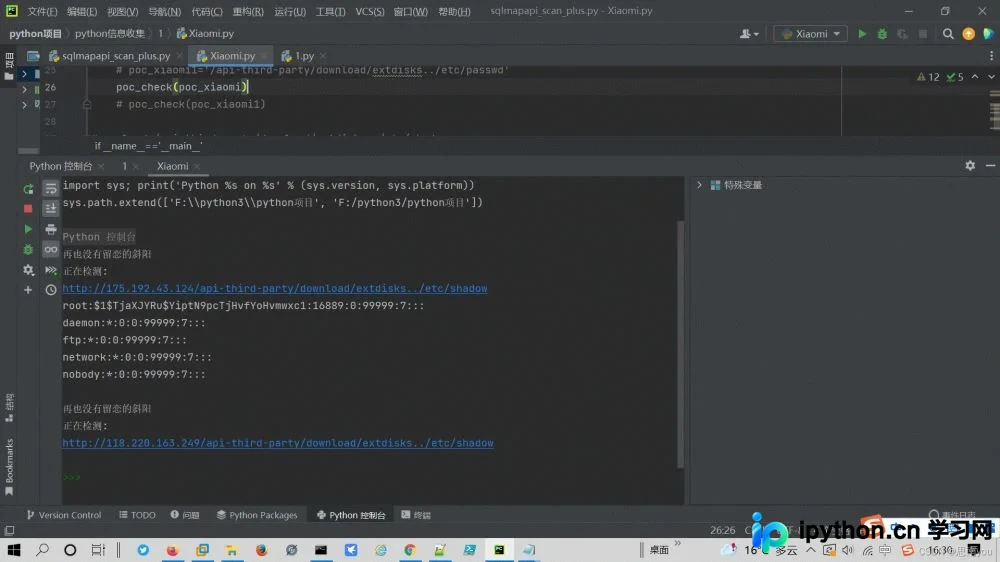Open the 重构(R) menu
The image size is (1000, 562).
[248, 11]
